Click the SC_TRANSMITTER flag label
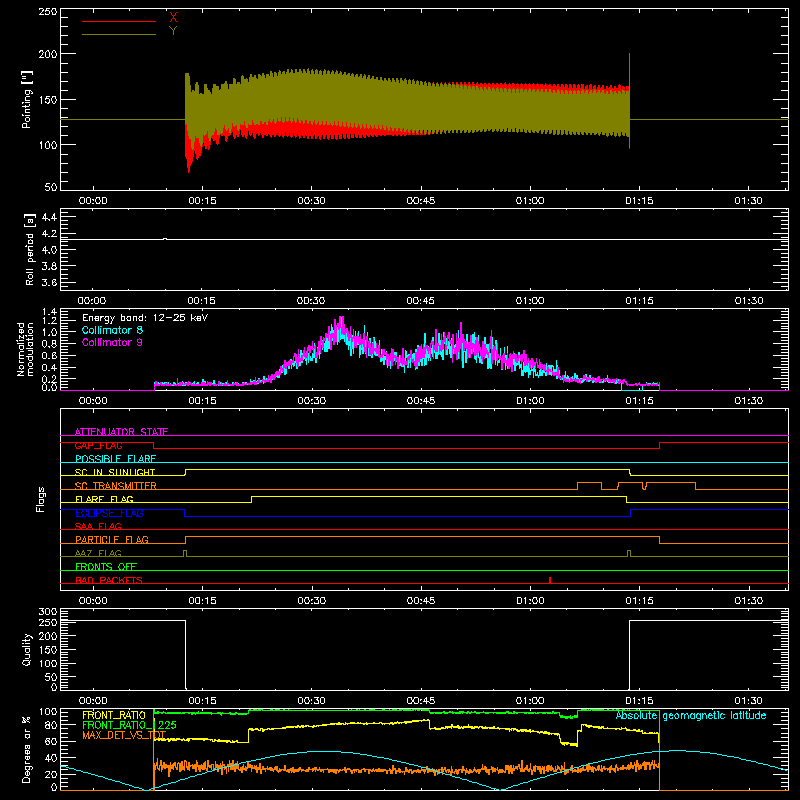The width and height of the screenshot is (800, 800). [116, 486]
